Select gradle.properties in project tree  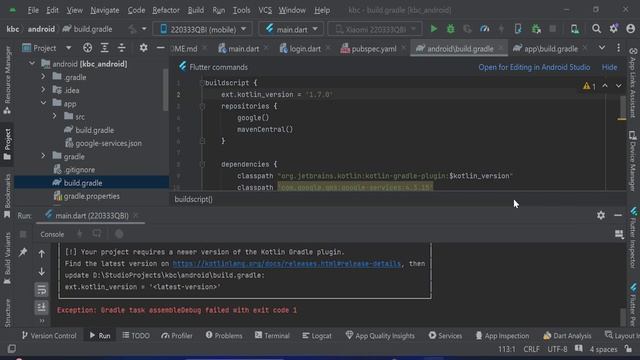pos(87,196)
